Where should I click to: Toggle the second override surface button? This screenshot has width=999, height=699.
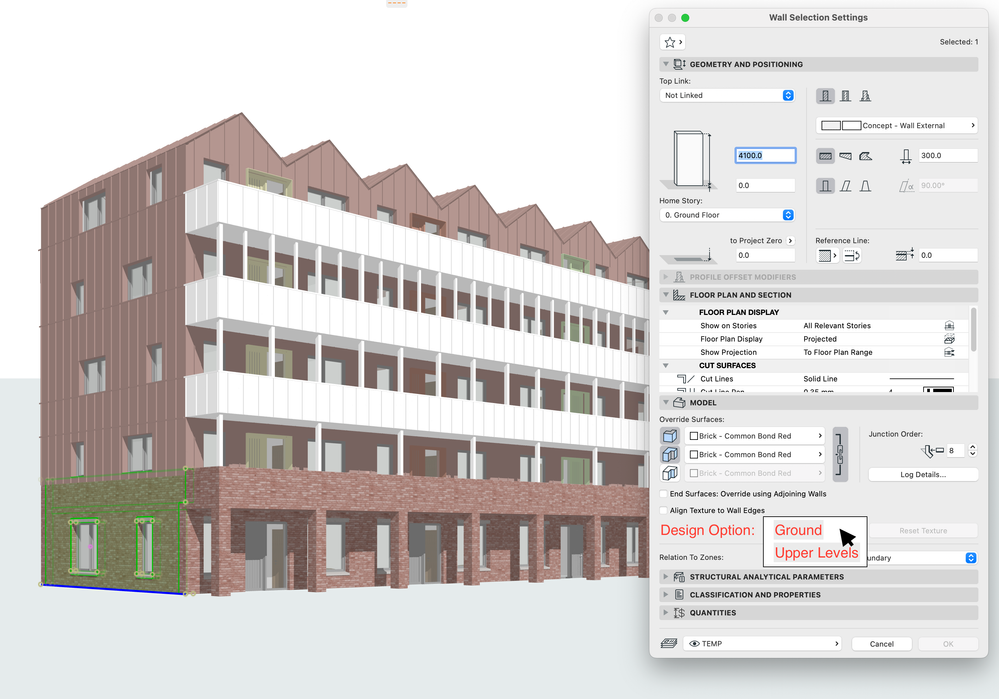[x=670, y=454]
